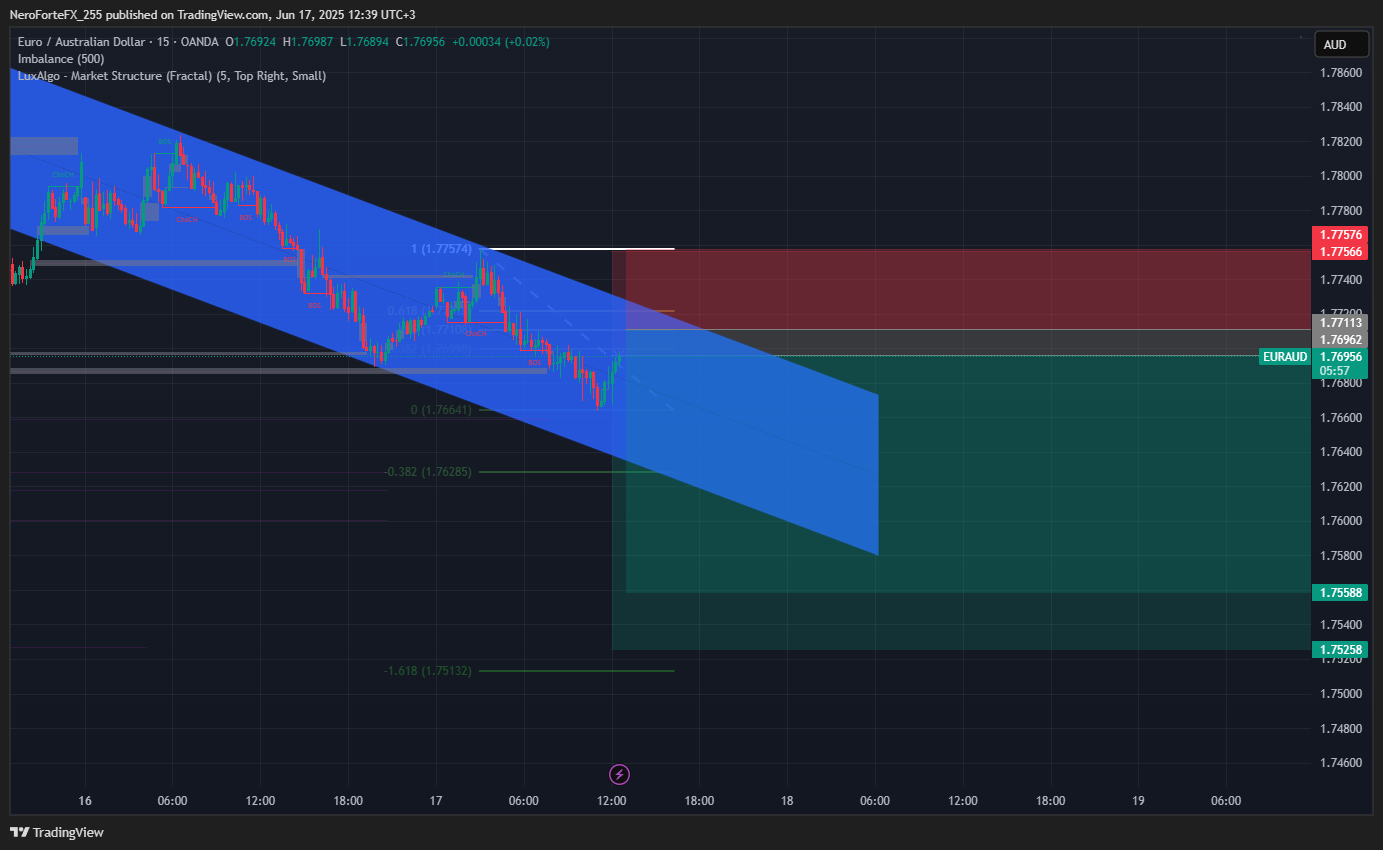Click the low value L1.76894
This screenshot has width=1383, height=850.
pos(365,42)
